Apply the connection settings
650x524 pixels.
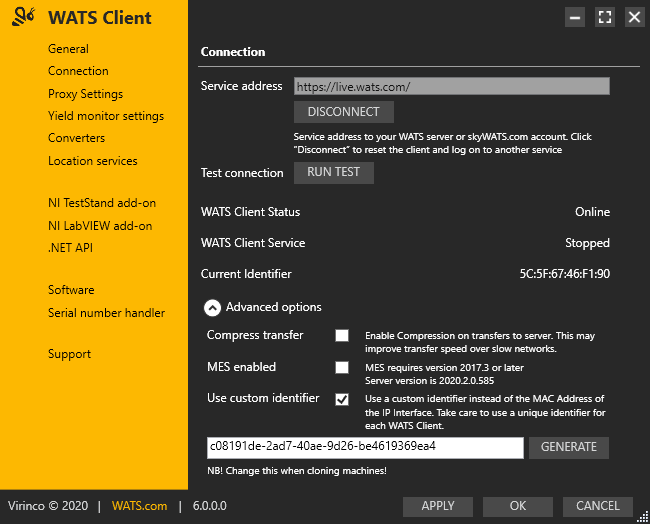(438, 506)
